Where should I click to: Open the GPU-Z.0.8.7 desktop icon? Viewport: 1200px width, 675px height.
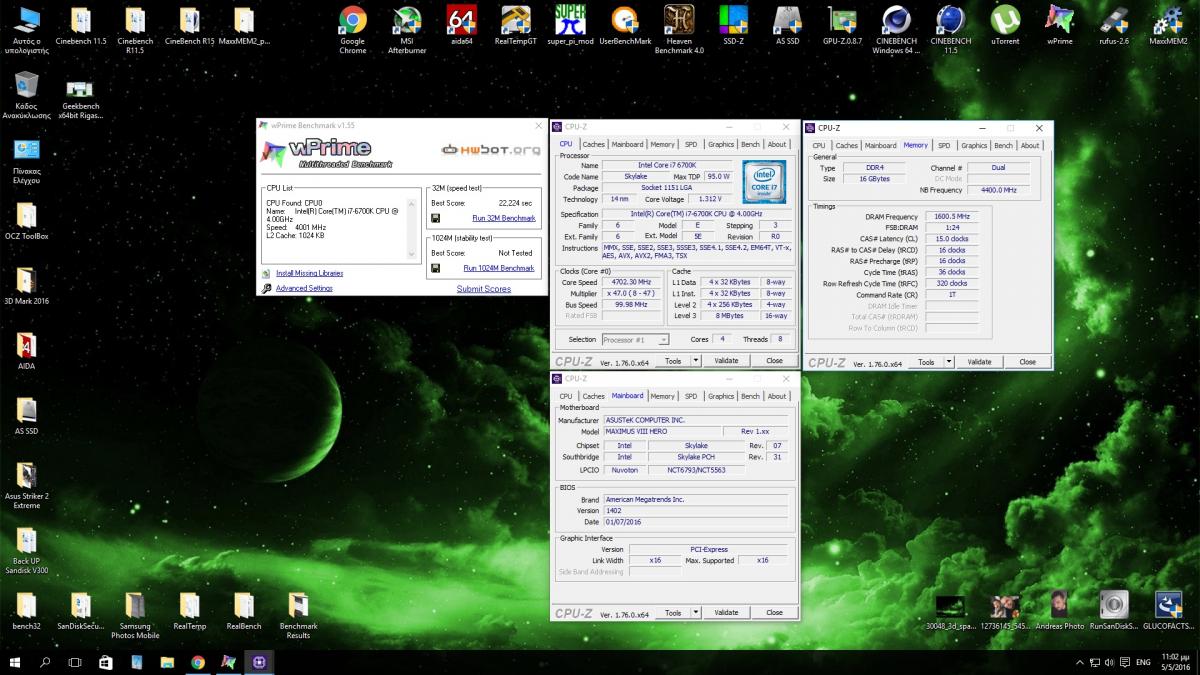[843, 26]
